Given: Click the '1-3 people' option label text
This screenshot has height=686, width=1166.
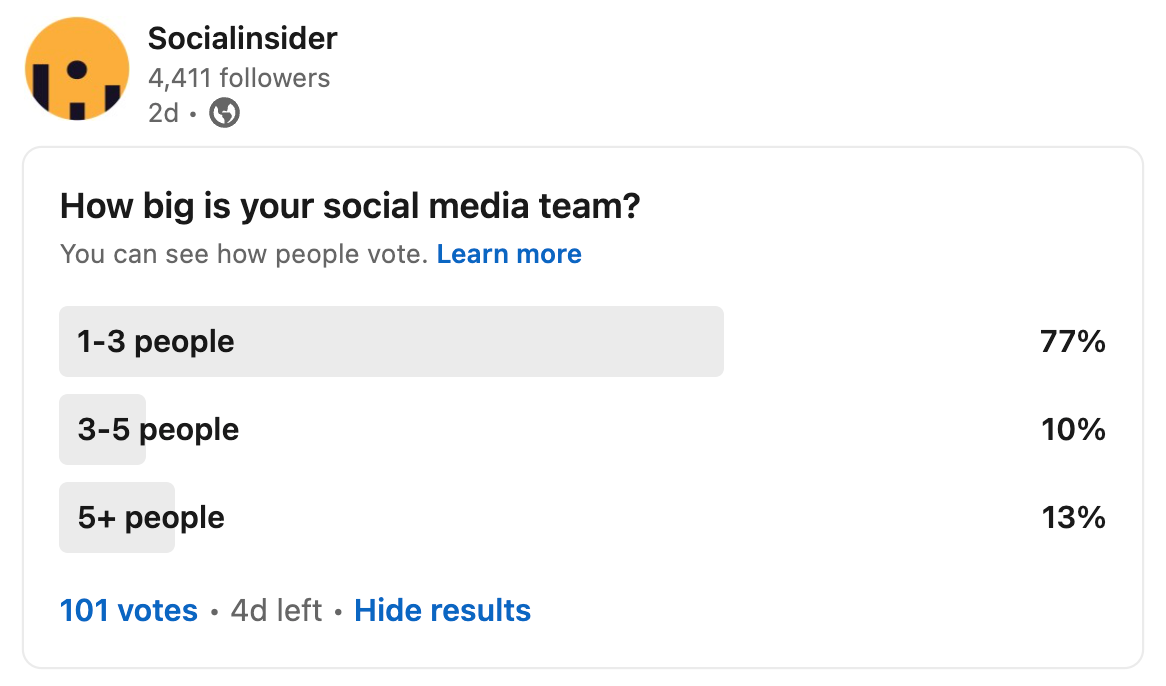Looking at the screenshot, I should (155, 342).
